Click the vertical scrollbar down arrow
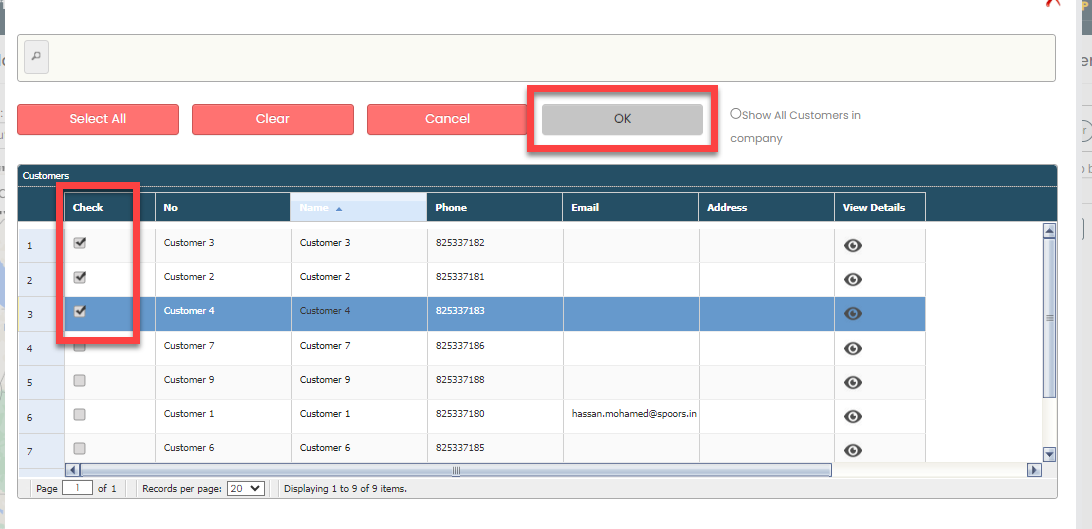The image size is (1092, 529). tap(1049, 454)
